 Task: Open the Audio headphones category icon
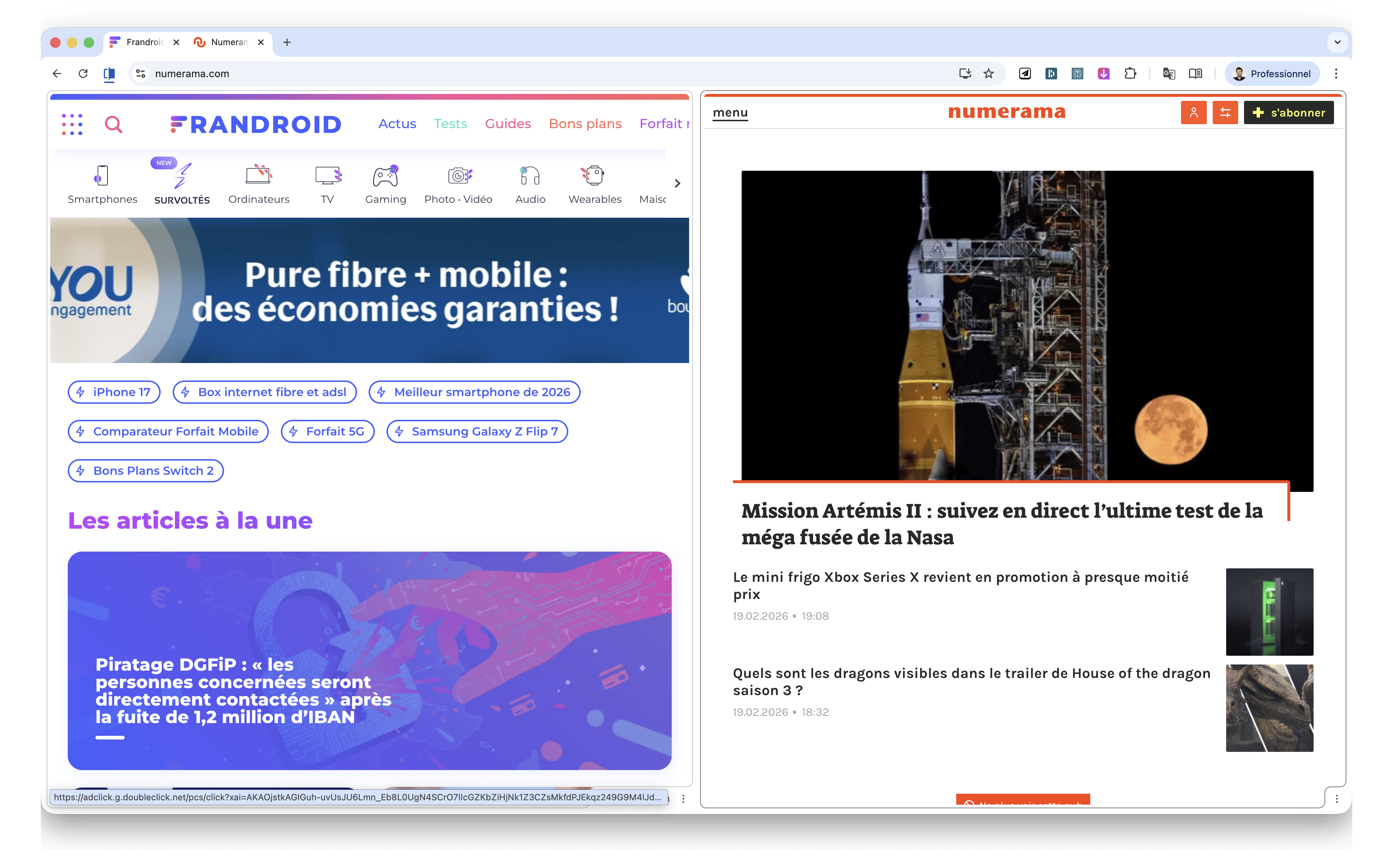tap(529, 175)
